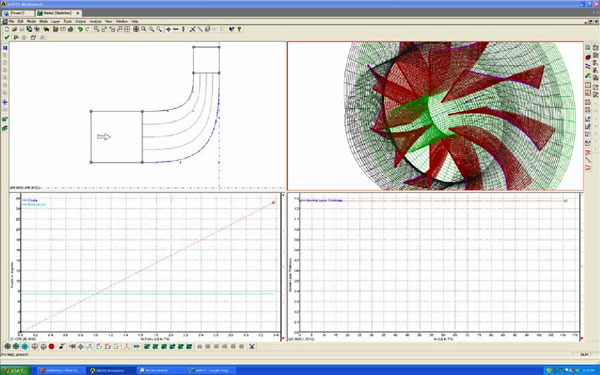The image size is (600, 375).
Task: Click the last green blade icon in bottom toolbar
Action: tap(189, 346)
